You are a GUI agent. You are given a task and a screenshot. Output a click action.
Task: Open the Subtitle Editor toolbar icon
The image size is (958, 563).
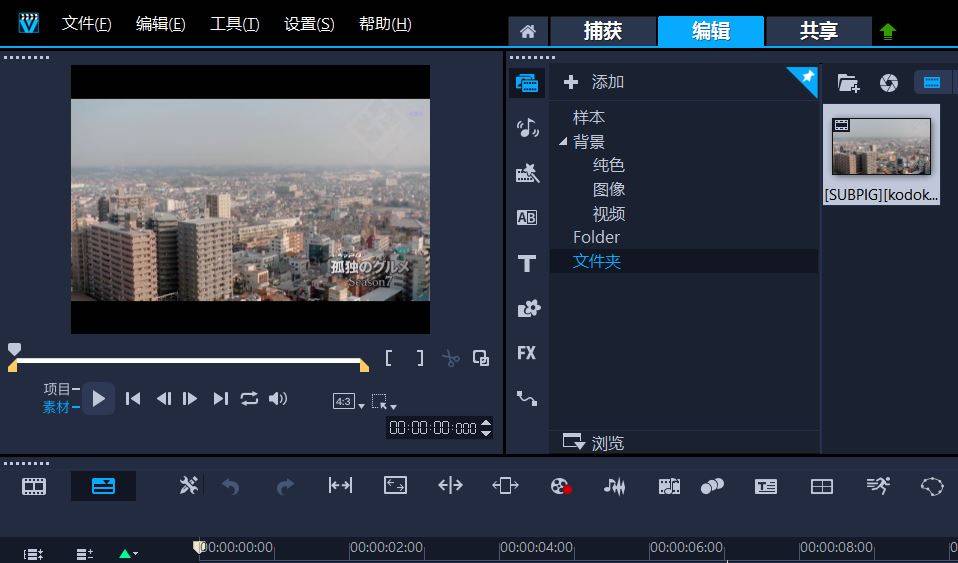(766, 486)
